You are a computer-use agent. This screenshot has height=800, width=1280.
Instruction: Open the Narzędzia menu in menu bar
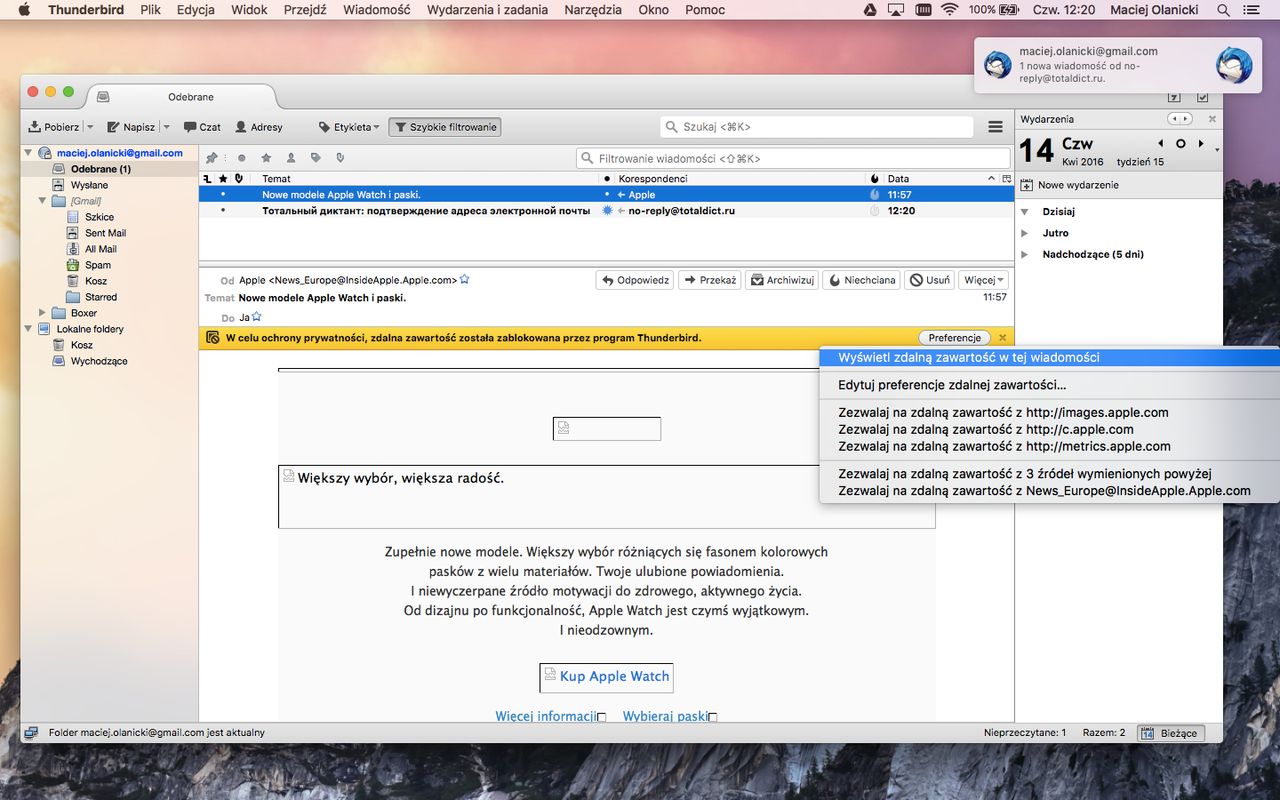[593, 10]
